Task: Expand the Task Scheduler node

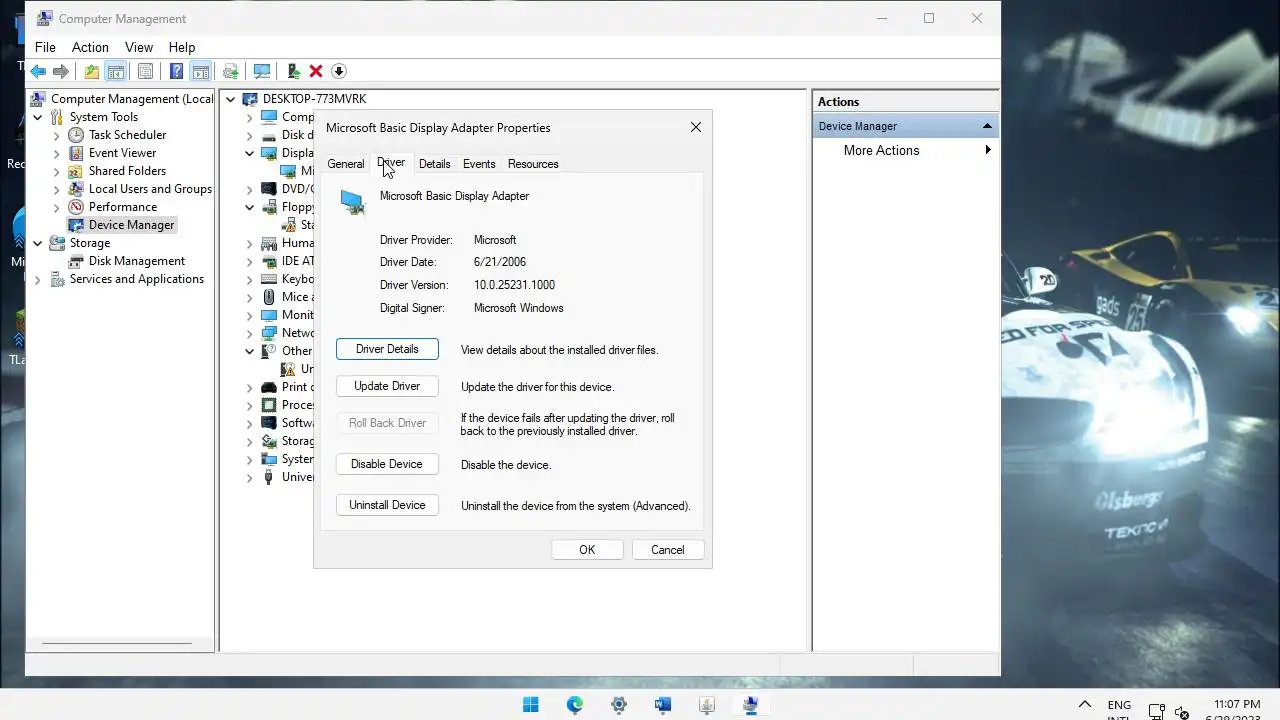Action: pos(57,135)
